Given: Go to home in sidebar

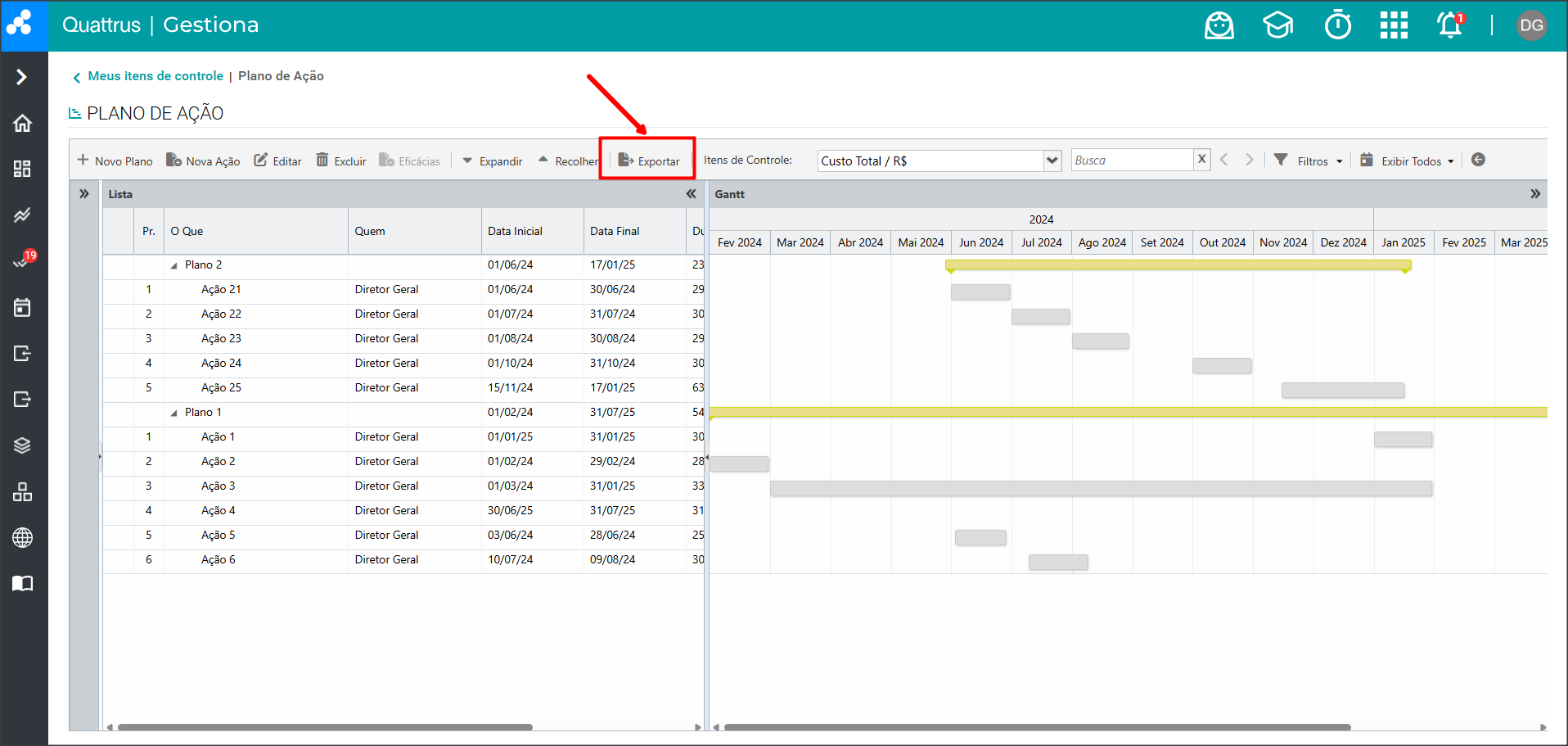Looking at the screenshot, I should tap(23, 123).
